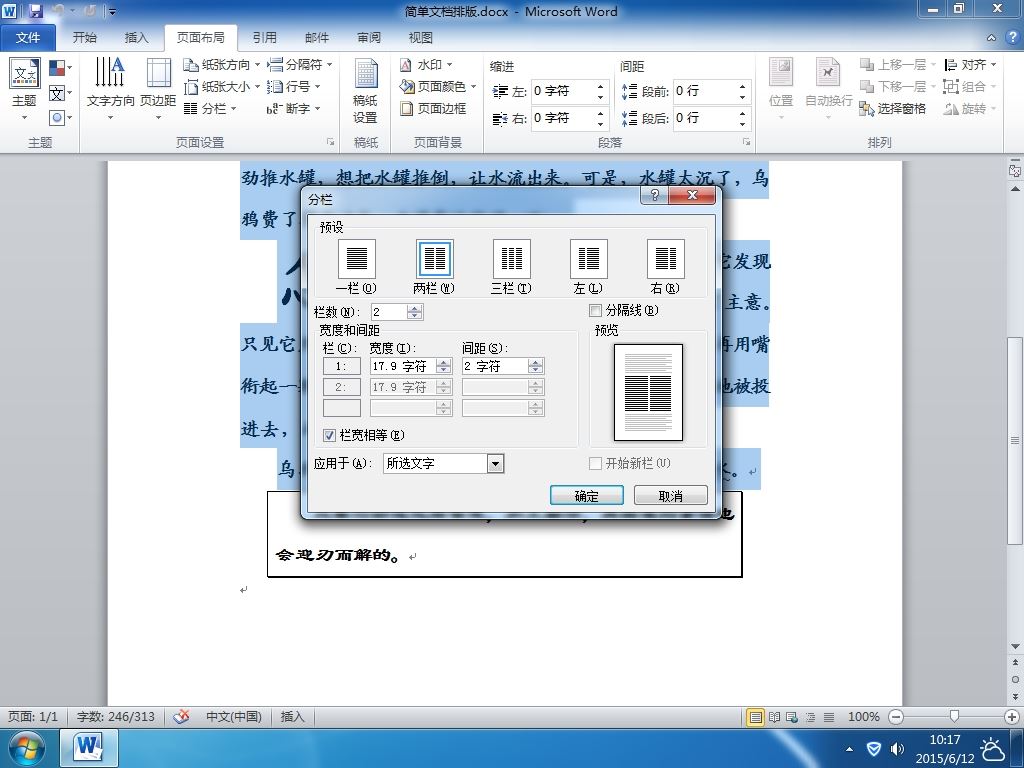This screenshot has height=768, width=1024.
Task: Click zoom in plus button
Action: pos(1012,717)
